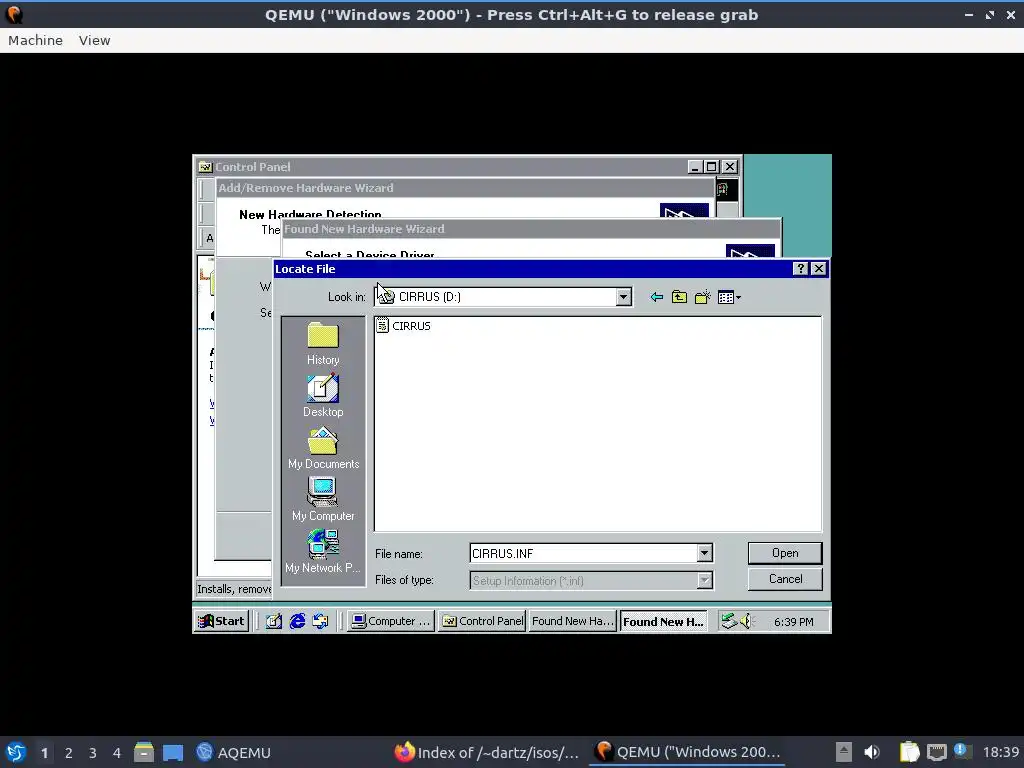Click Show Desktop quick launch icon
Screen dimensions: 1024x768
(274, 621)
